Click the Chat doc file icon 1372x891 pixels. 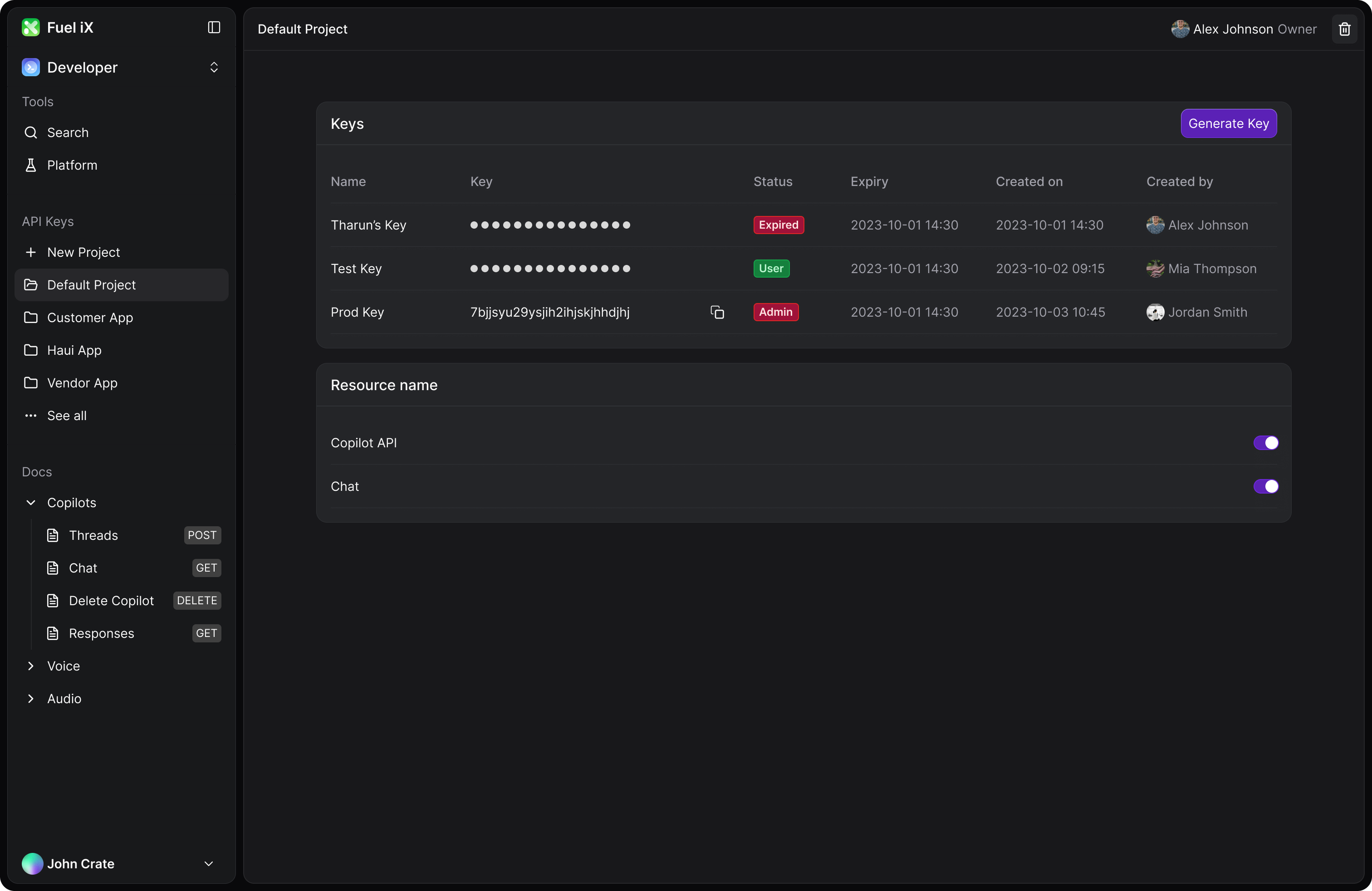coord(53,568)
